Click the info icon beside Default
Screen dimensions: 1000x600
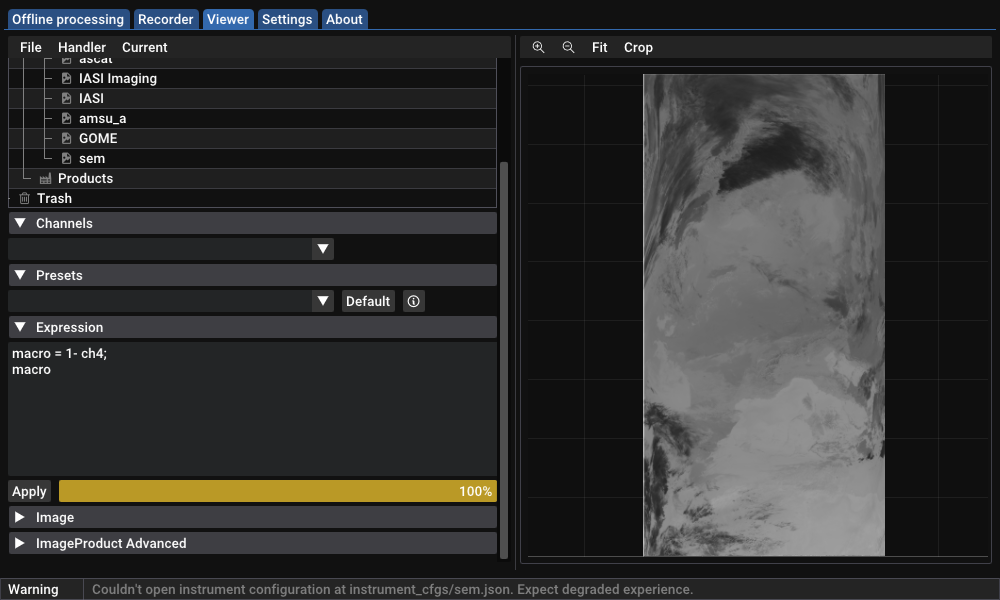click(413, 301)
